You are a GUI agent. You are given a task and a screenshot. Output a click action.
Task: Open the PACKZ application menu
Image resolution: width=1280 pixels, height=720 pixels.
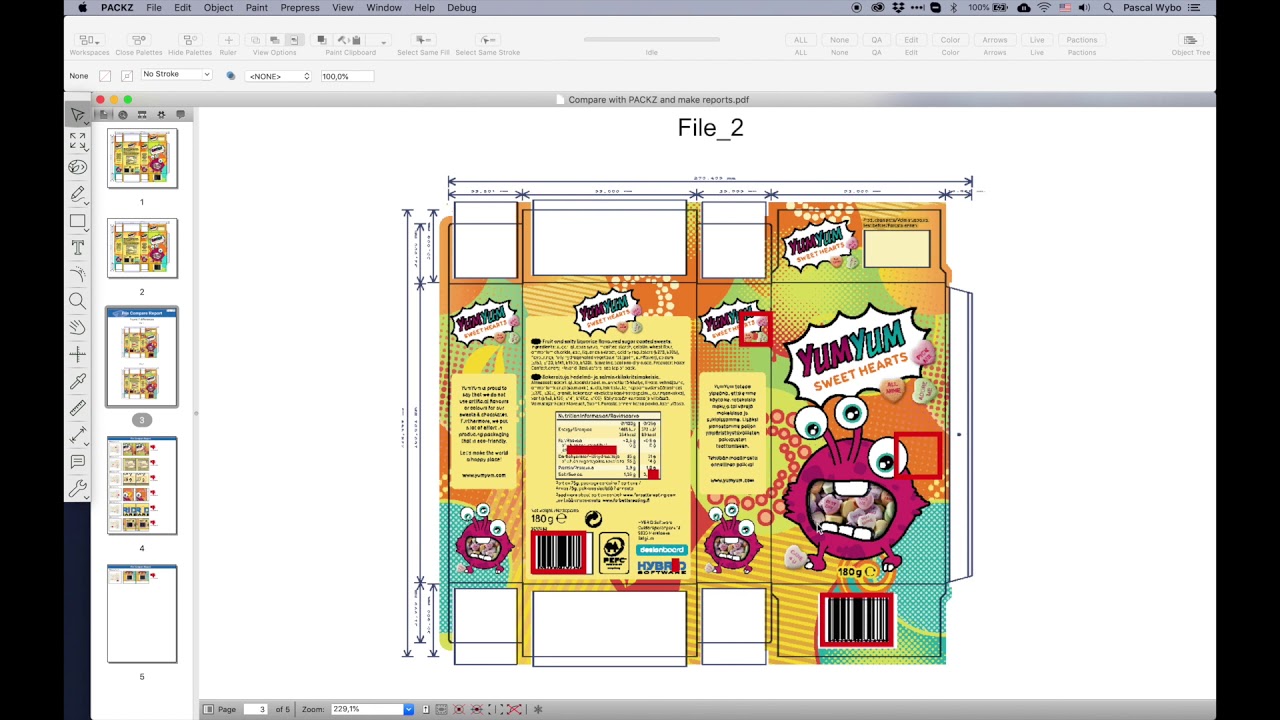click(117, 8)
